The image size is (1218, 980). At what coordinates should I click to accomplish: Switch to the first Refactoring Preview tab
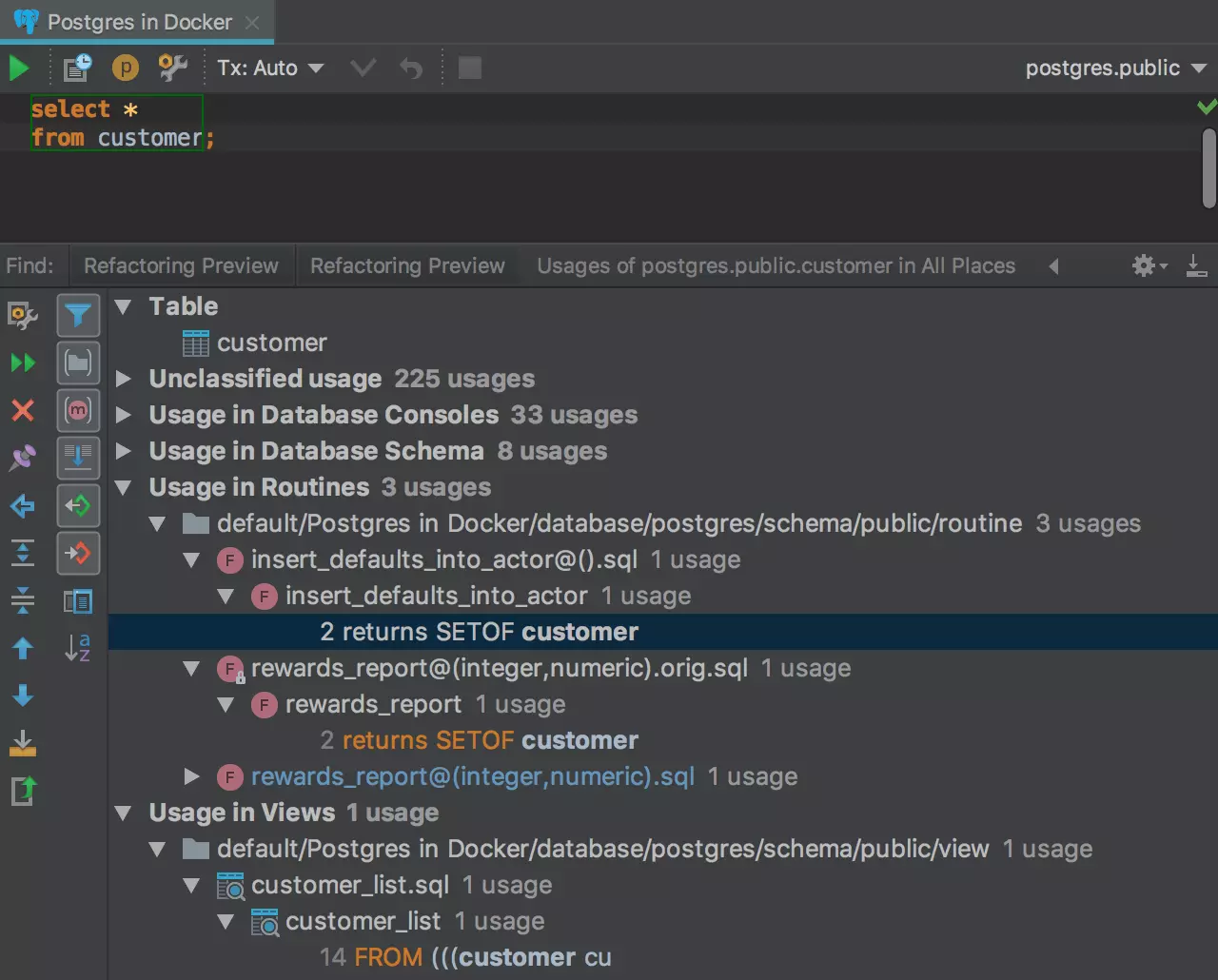[181, 266]
